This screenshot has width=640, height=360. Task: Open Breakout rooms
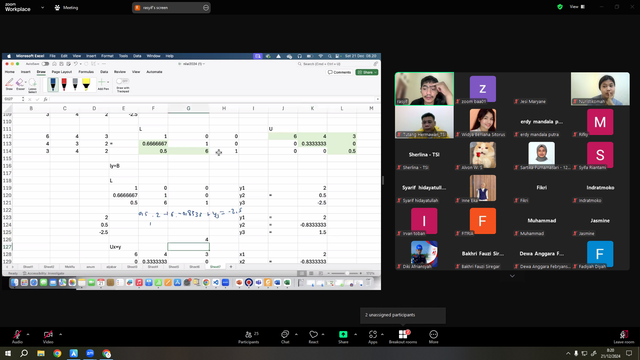click(x=403, y=337)
